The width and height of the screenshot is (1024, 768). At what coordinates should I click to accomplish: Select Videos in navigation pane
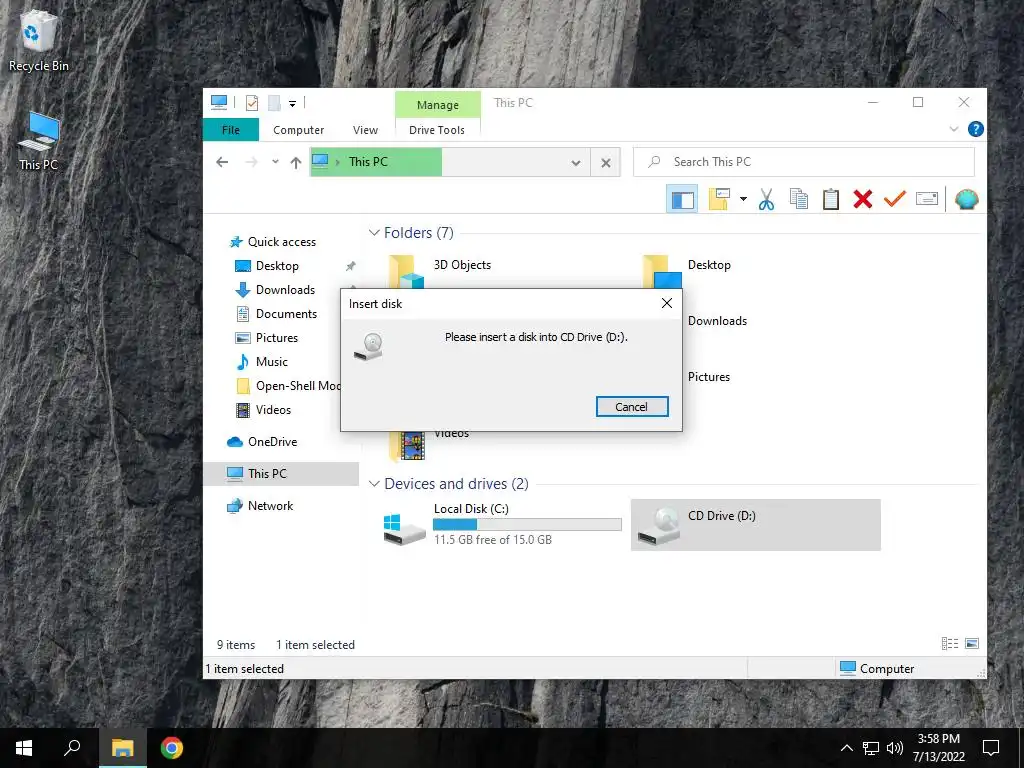point(273,410)
